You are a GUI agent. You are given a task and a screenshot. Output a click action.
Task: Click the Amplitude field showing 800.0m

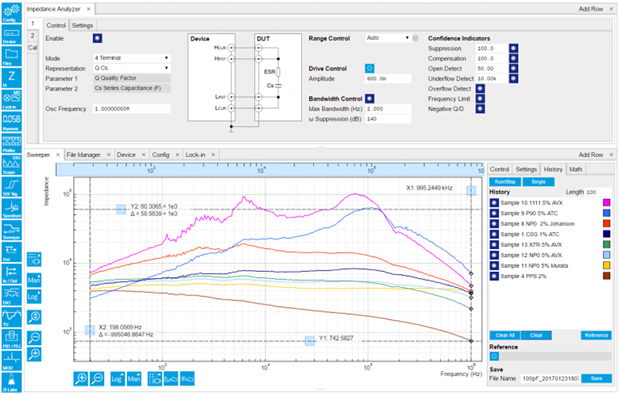pos(388,79)
